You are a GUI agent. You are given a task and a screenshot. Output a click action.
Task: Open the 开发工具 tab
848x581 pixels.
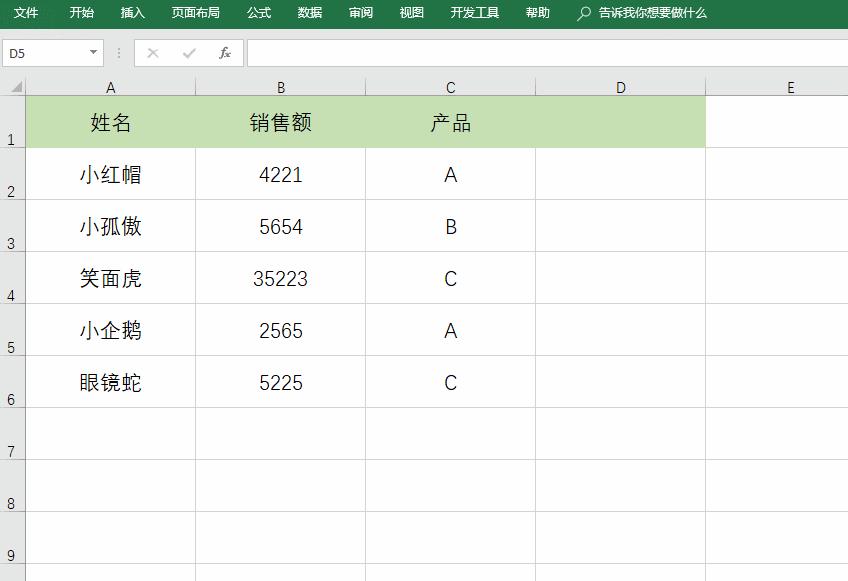click(x=473, y=13)
